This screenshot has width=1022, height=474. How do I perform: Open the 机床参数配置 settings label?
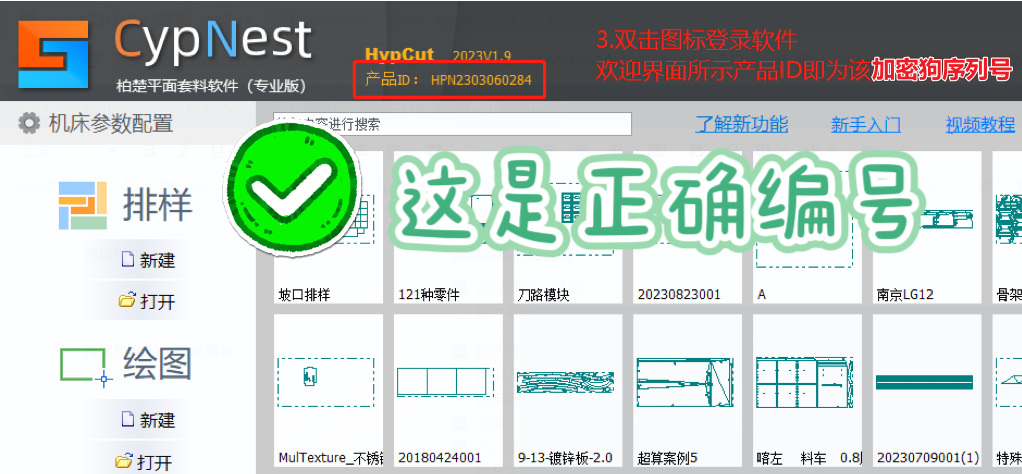pos(111,123)
